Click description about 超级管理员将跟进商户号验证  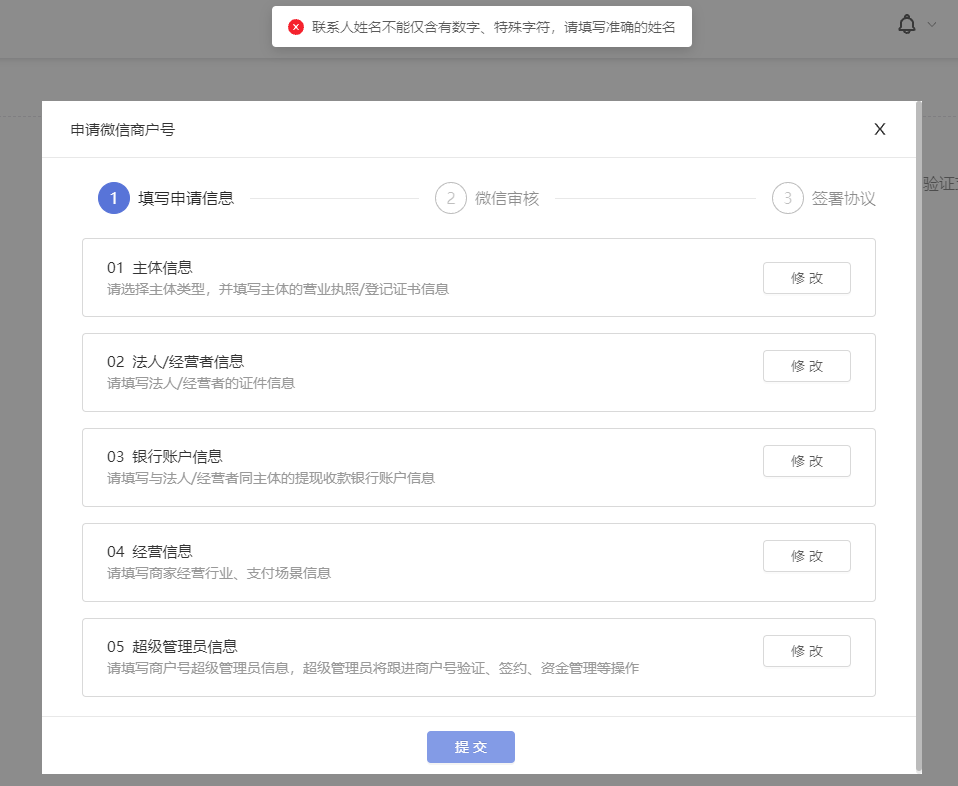pyautogui.click(x=373, y=668)
